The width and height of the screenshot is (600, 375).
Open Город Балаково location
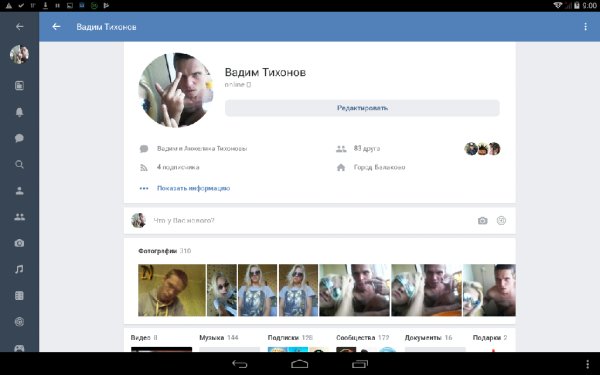pyautogui.click(x=379, y=167)
